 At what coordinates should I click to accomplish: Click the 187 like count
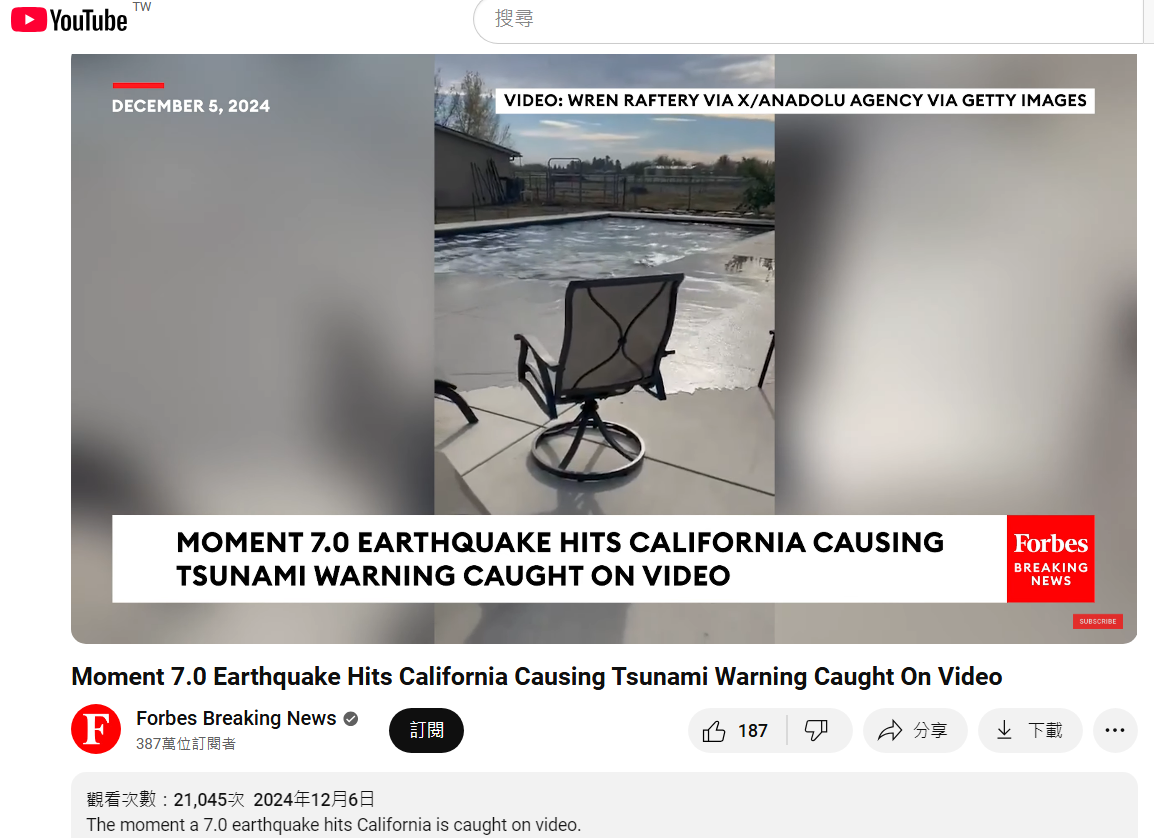coord(753,731)
